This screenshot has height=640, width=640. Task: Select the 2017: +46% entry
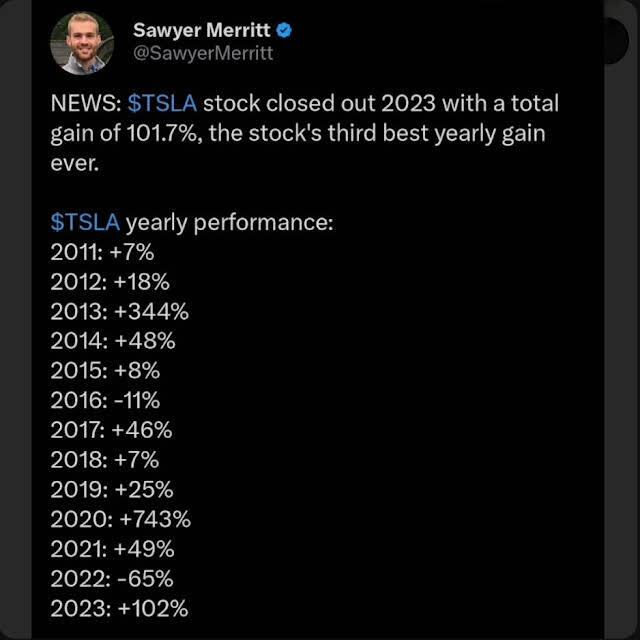pyautogui.click(x=111, y=430)
